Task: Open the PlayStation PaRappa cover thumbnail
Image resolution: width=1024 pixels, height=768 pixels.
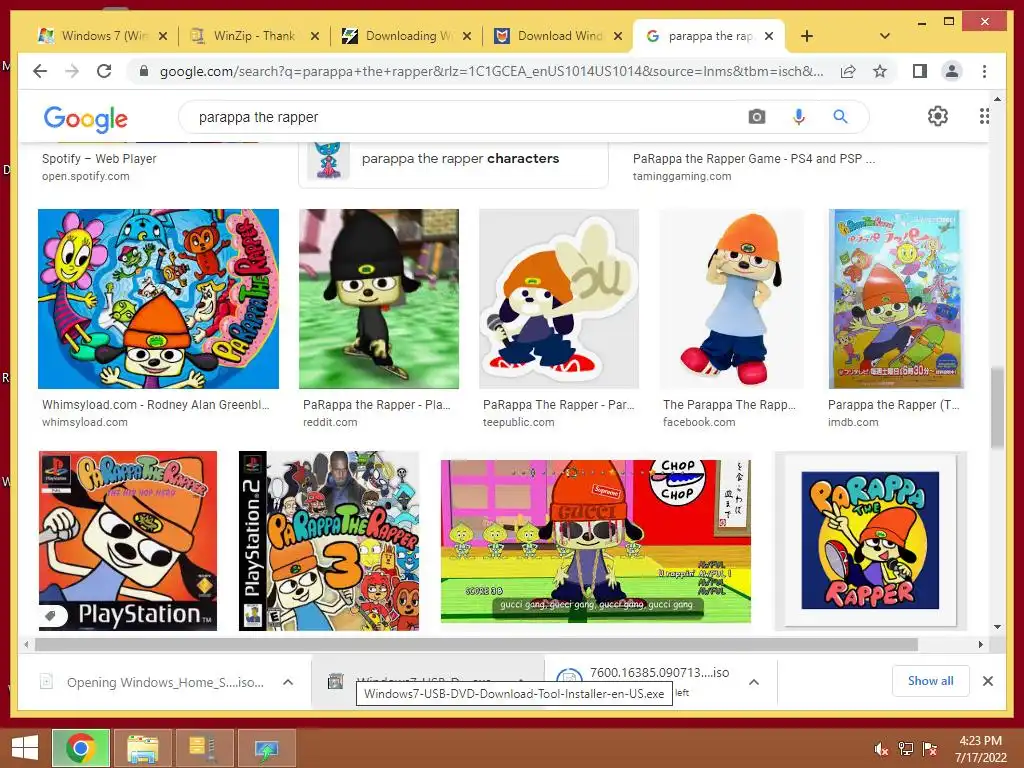Action: point(128,541)
